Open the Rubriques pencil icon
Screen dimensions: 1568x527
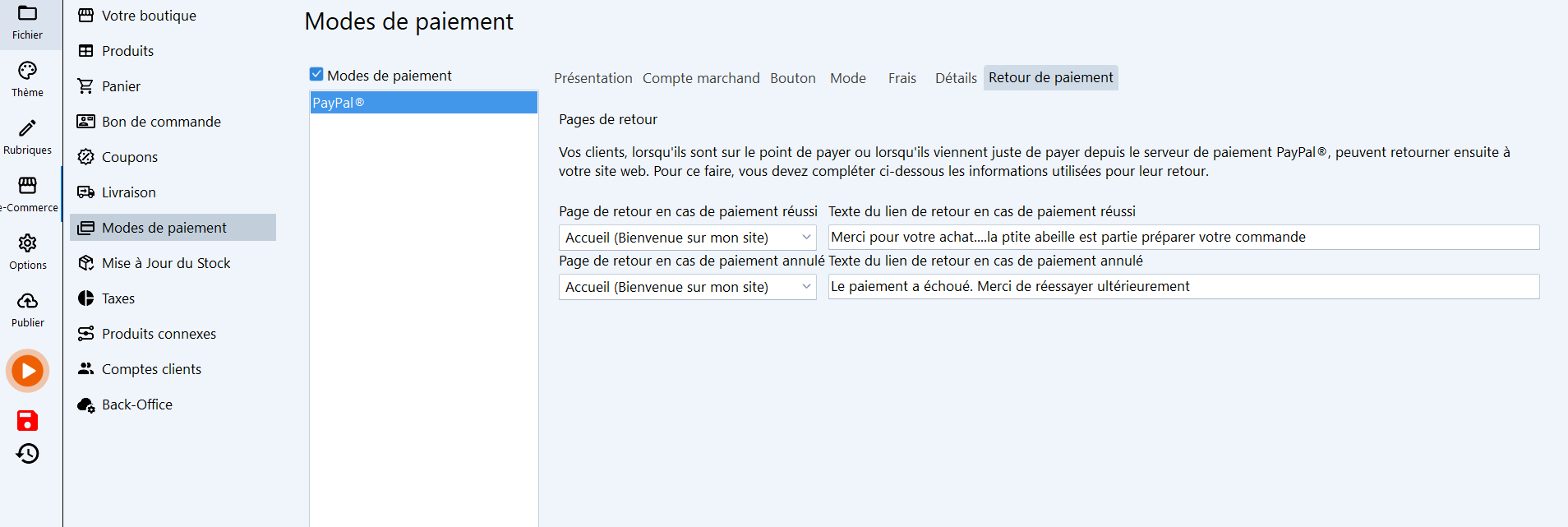(27, 128)
